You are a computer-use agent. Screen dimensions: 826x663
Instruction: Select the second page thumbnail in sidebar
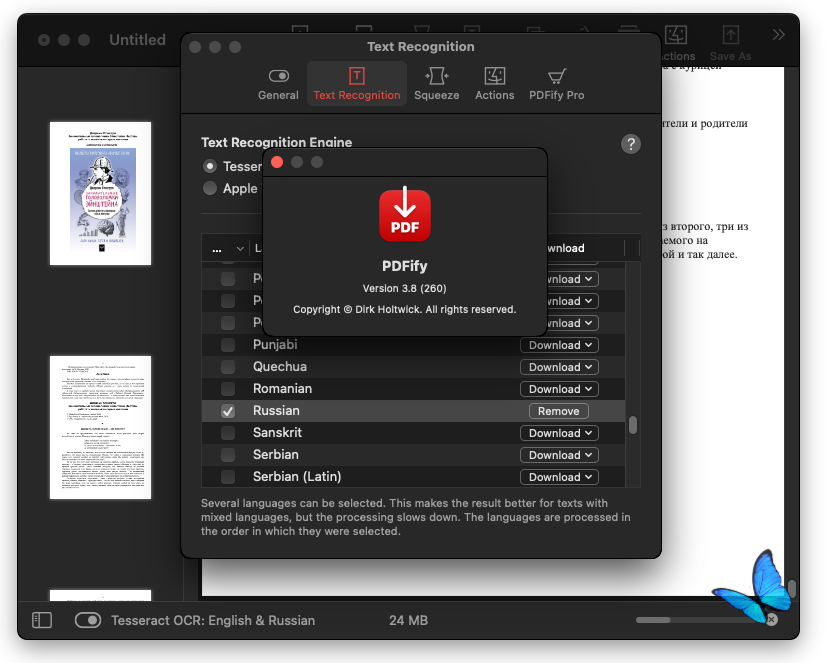point(100,427)
